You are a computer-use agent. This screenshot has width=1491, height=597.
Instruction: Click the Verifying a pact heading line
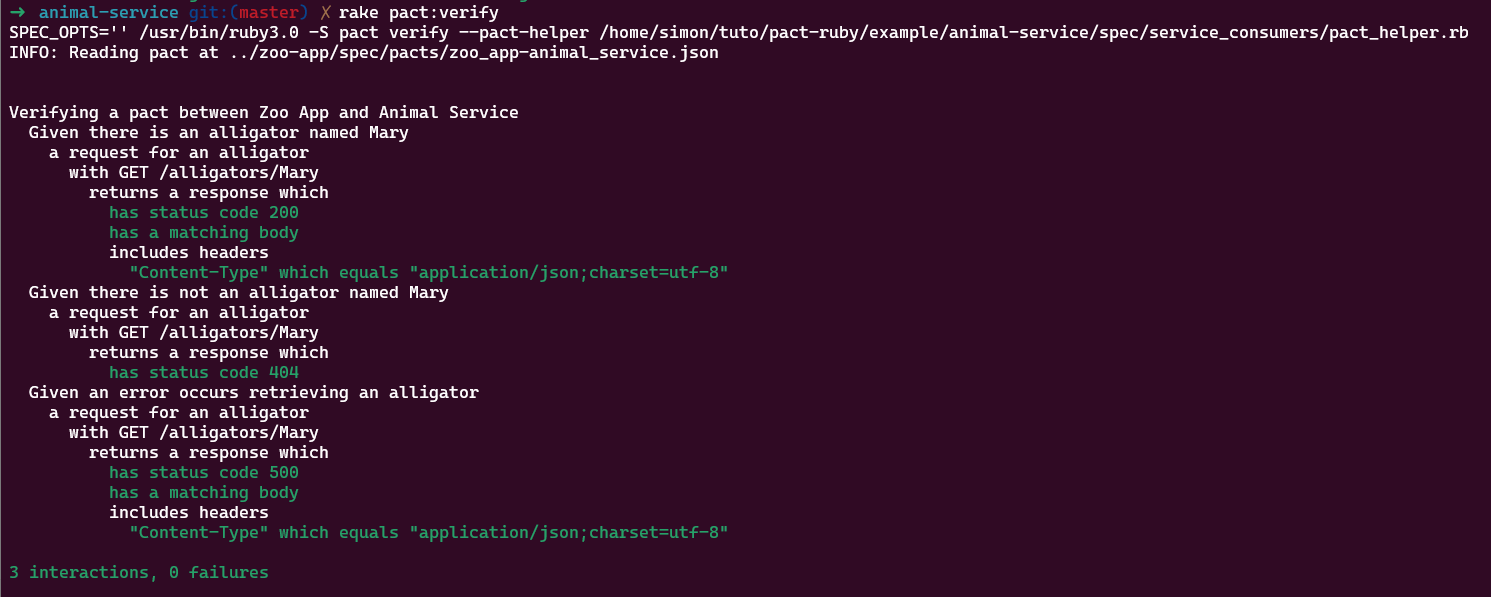pos(263,113)
